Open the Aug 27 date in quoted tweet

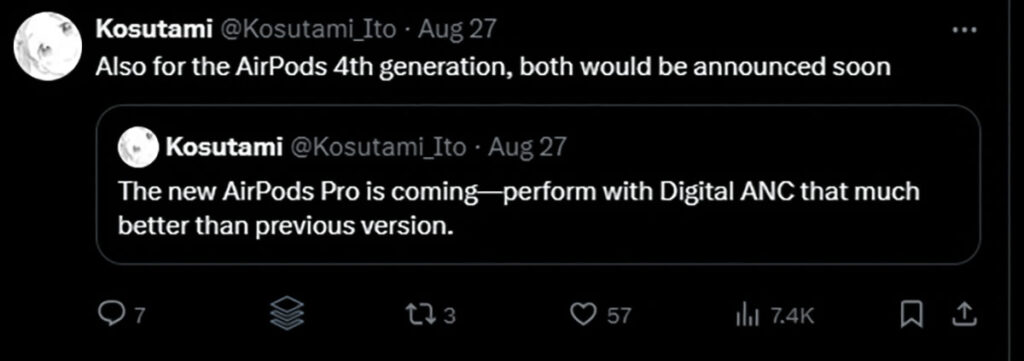tap(528, 148)
